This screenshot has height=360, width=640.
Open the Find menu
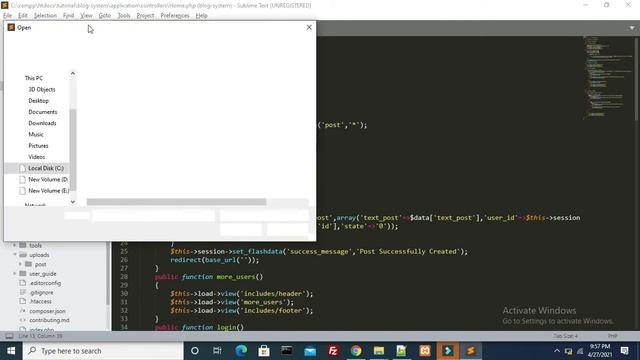click(68, 16)
